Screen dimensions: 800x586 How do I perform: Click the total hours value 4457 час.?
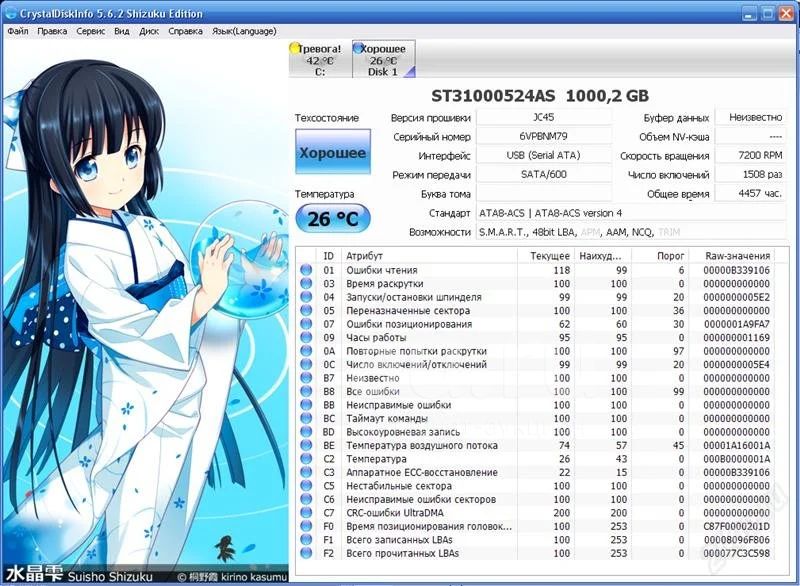751,194
